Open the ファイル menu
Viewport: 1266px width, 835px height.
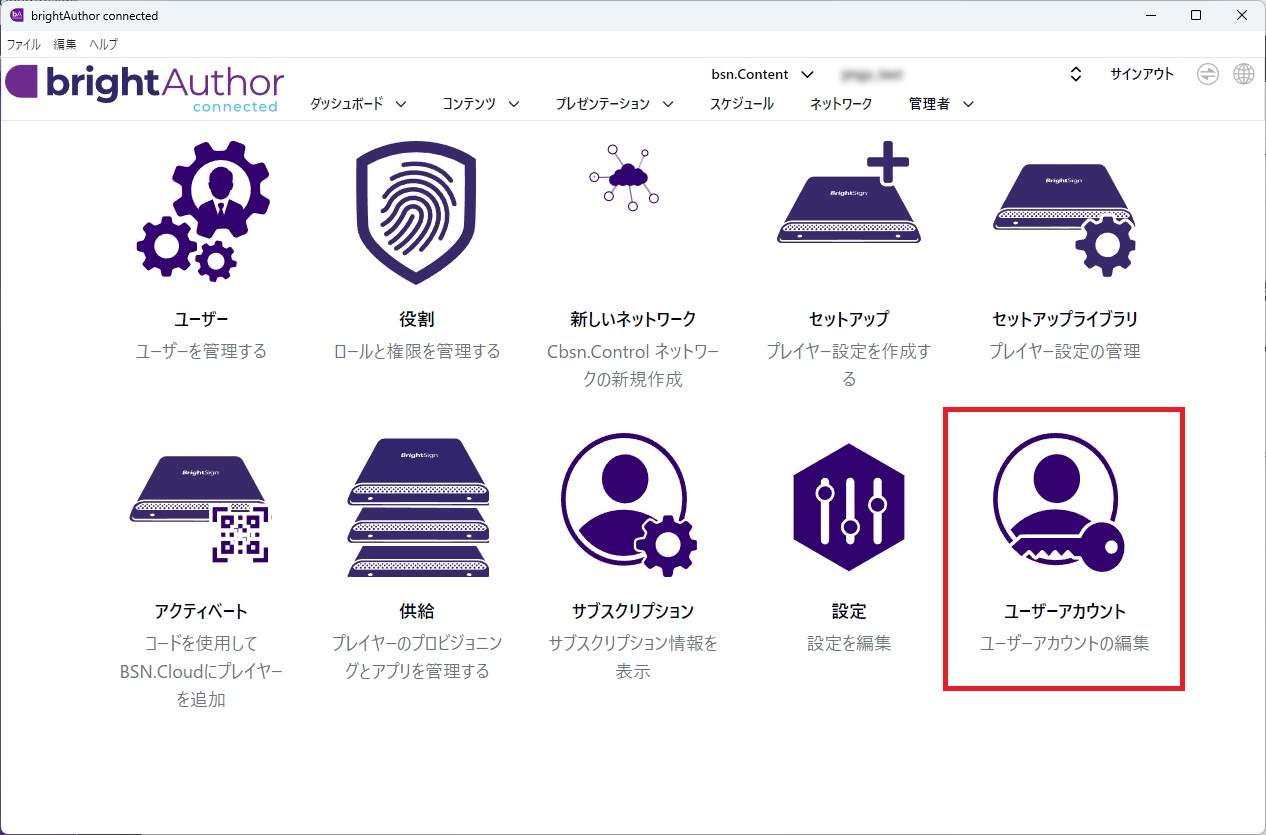24,44
